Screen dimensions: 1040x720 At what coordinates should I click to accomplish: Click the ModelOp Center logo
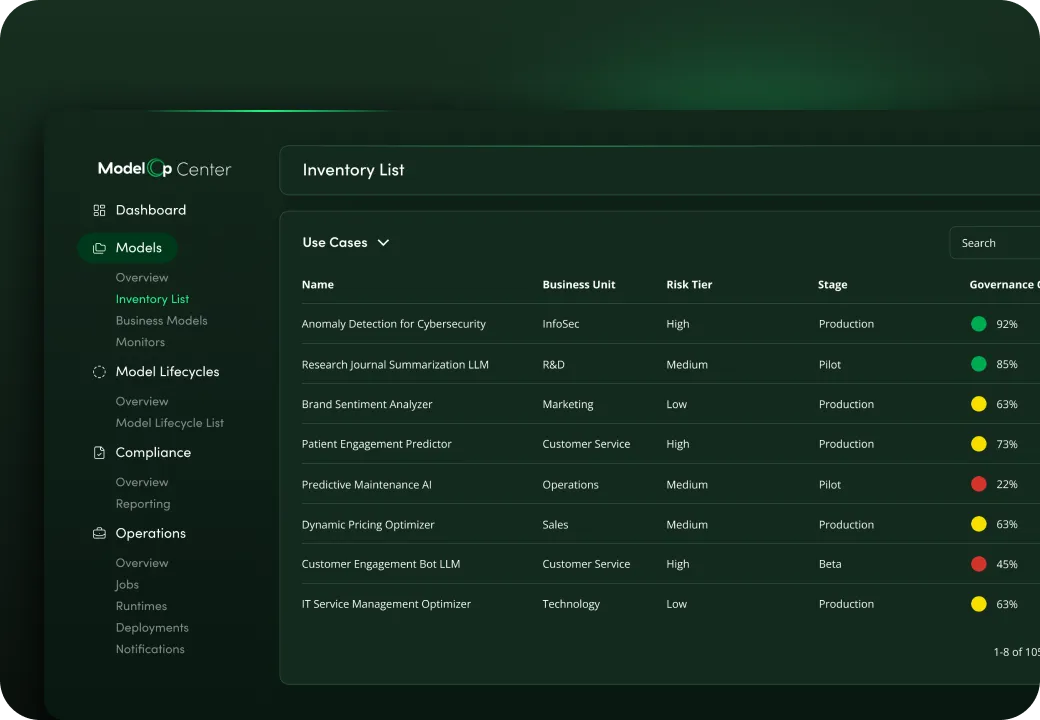(164, 168)
